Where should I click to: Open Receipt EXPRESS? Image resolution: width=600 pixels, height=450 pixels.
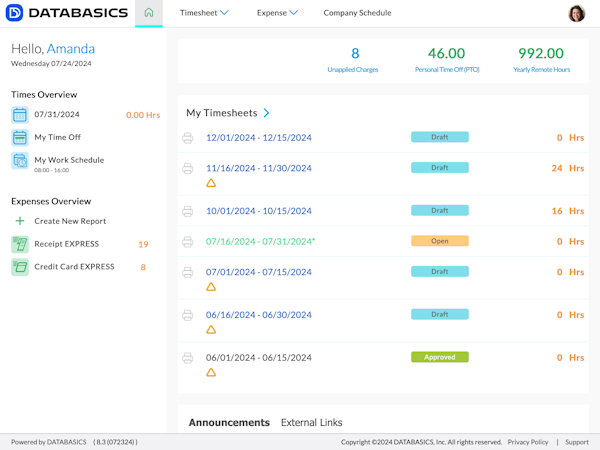(67, 244)
